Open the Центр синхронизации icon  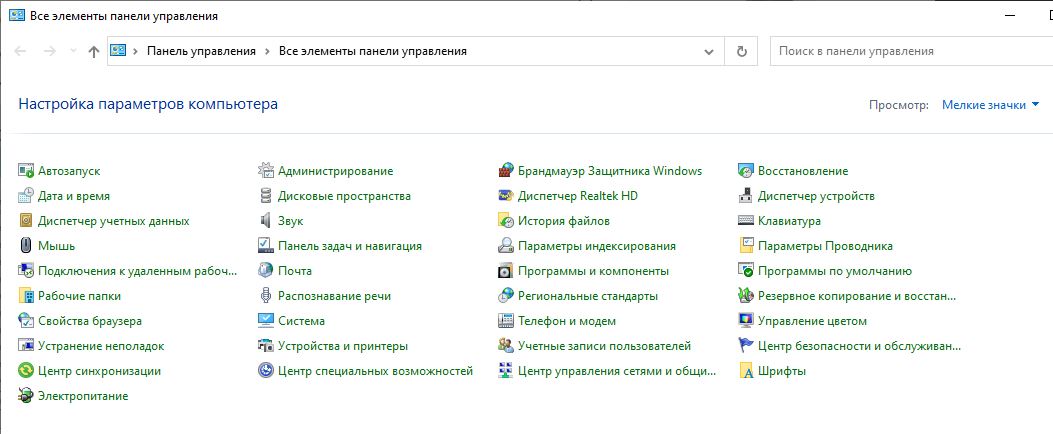[x=27, y=371]
